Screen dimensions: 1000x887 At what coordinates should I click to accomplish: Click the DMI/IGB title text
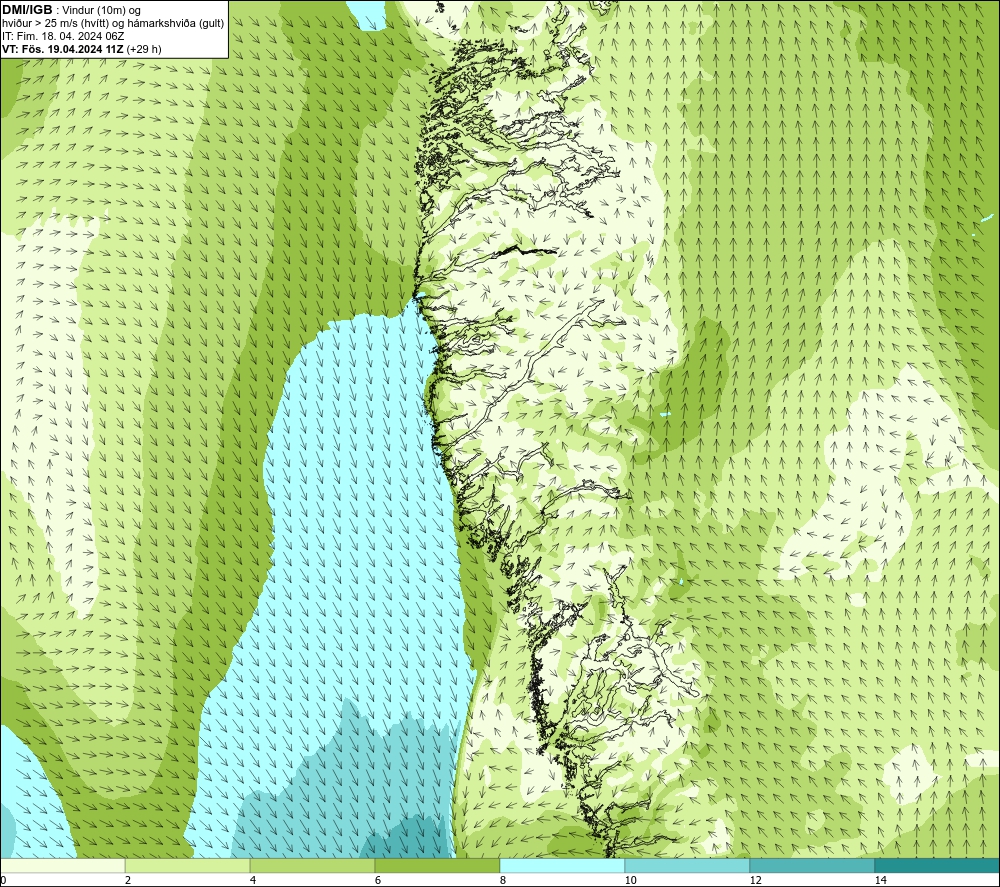27,10
